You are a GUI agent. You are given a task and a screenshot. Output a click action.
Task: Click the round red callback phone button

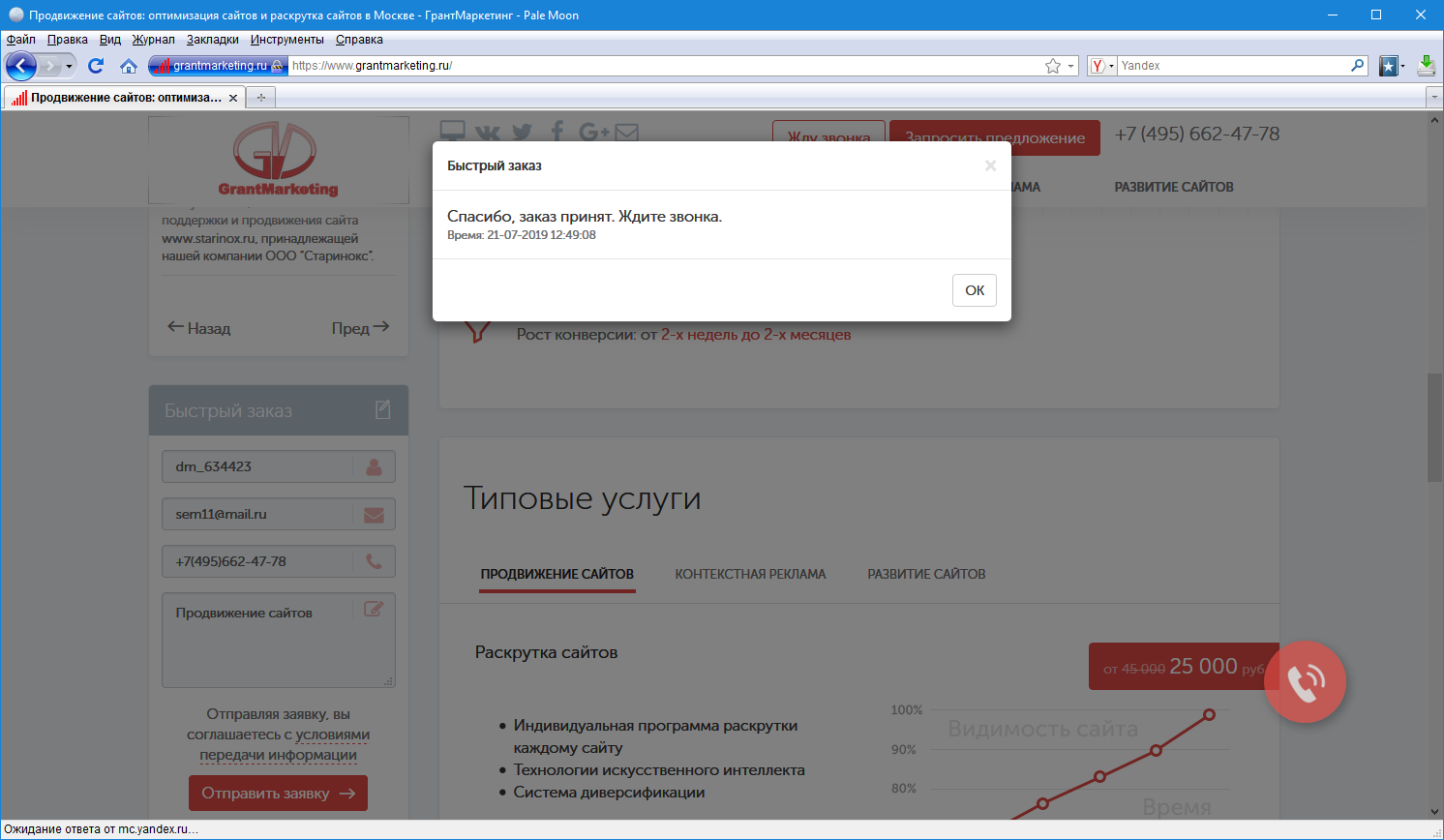1305,681
